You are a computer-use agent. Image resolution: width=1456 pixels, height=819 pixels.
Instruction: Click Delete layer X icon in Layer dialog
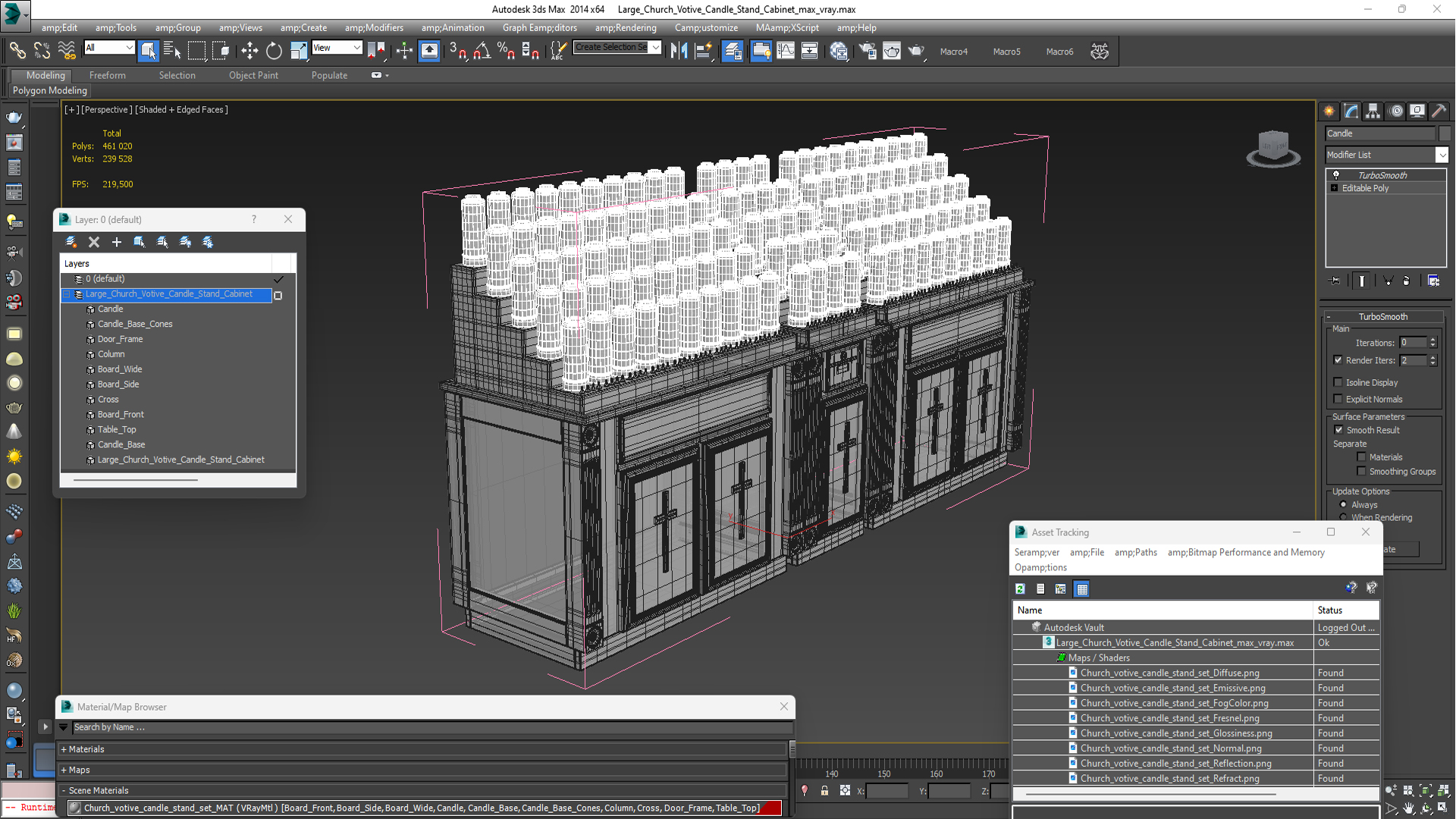[94, 242]
